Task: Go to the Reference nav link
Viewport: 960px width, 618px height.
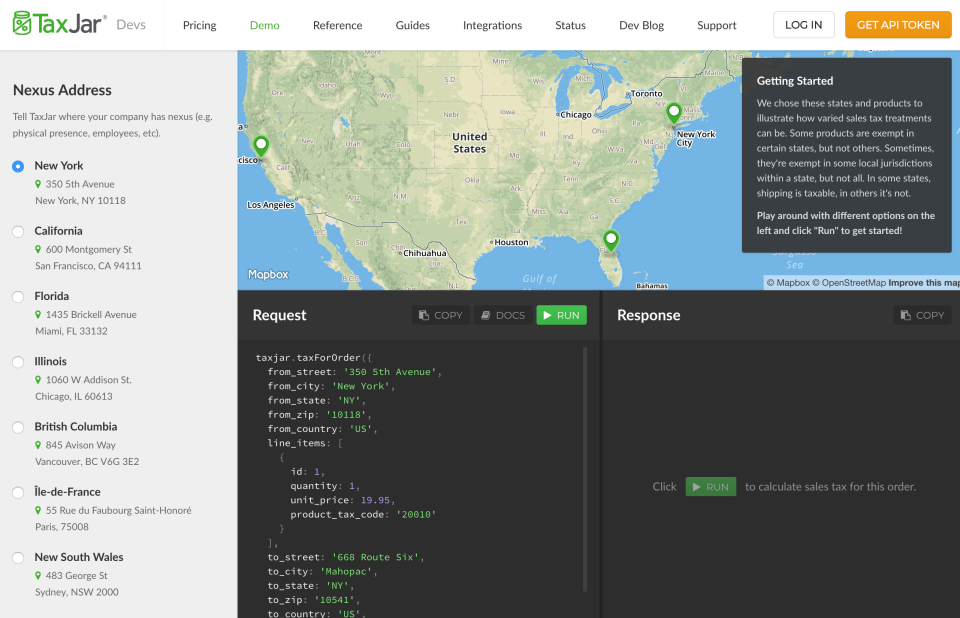Action: pos(337,25)
